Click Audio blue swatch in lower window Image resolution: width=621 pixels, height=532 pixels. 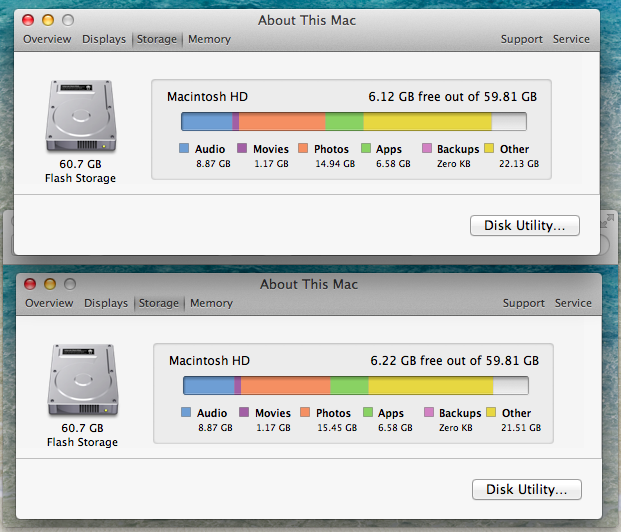186,412
